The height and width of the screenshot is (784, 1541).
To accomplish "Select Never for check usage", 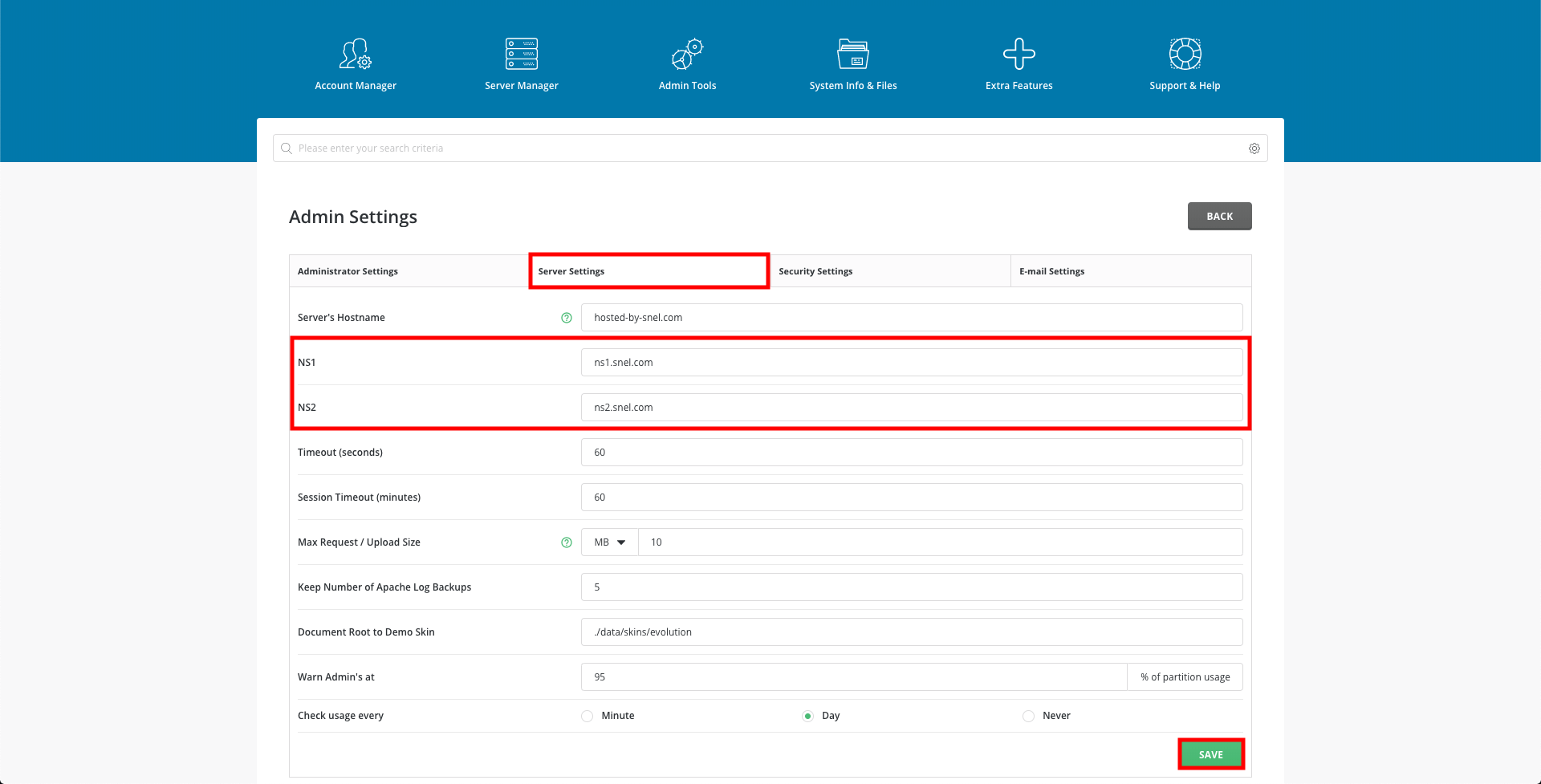I will coord(1028,716).
